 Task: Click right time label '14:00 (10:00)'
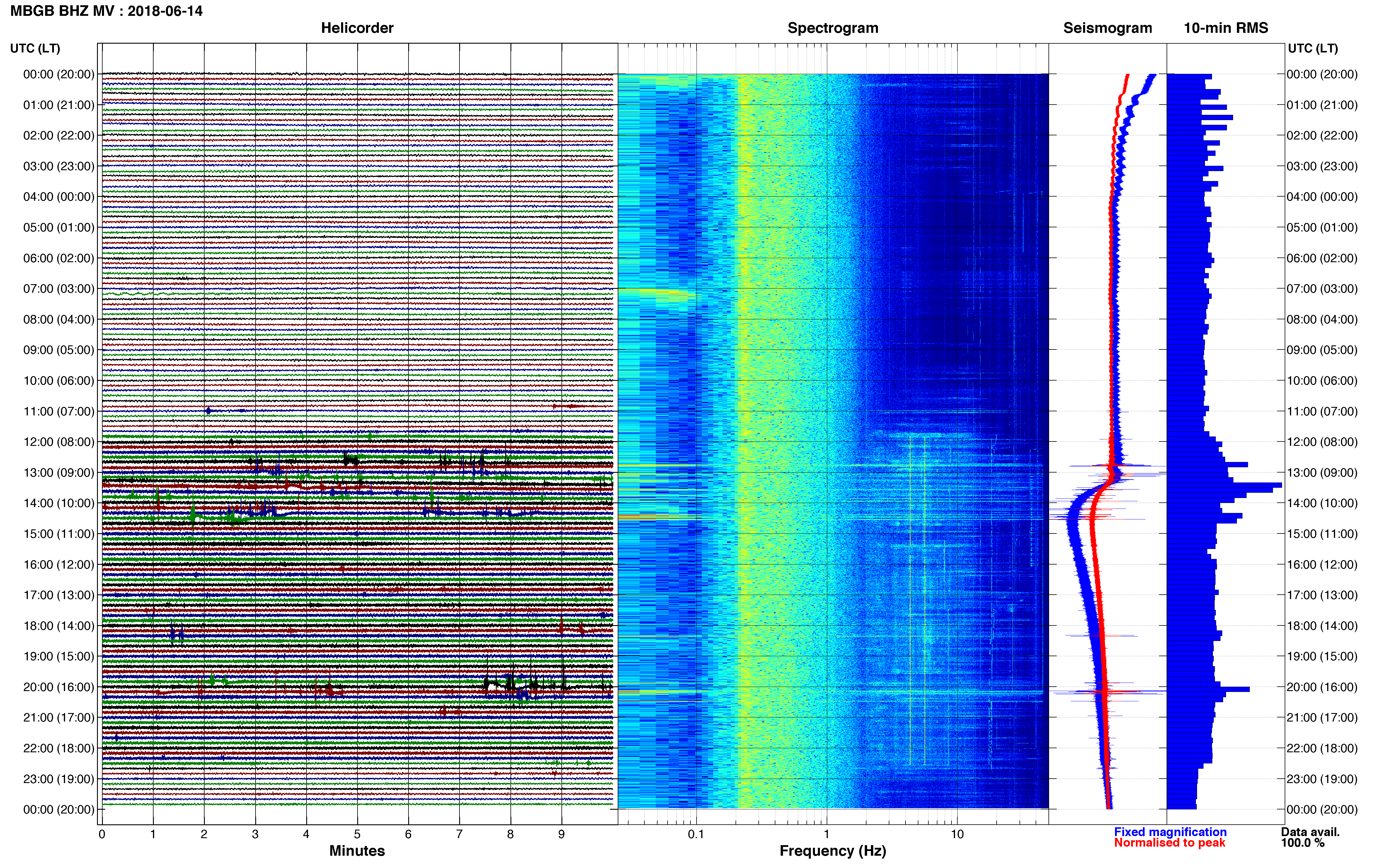1322,504
